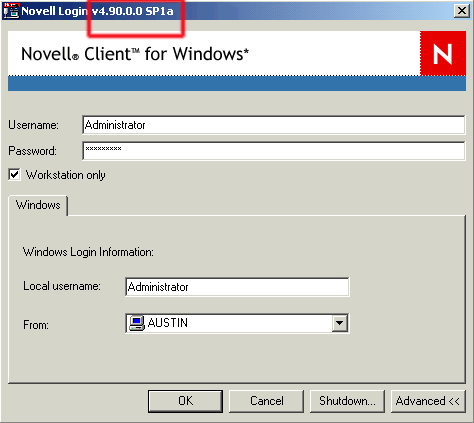Click the Shutdown... button
Image resolution: width=474 pixels, height=423 pixels.
pyautogui.click(x=347, y=401)
